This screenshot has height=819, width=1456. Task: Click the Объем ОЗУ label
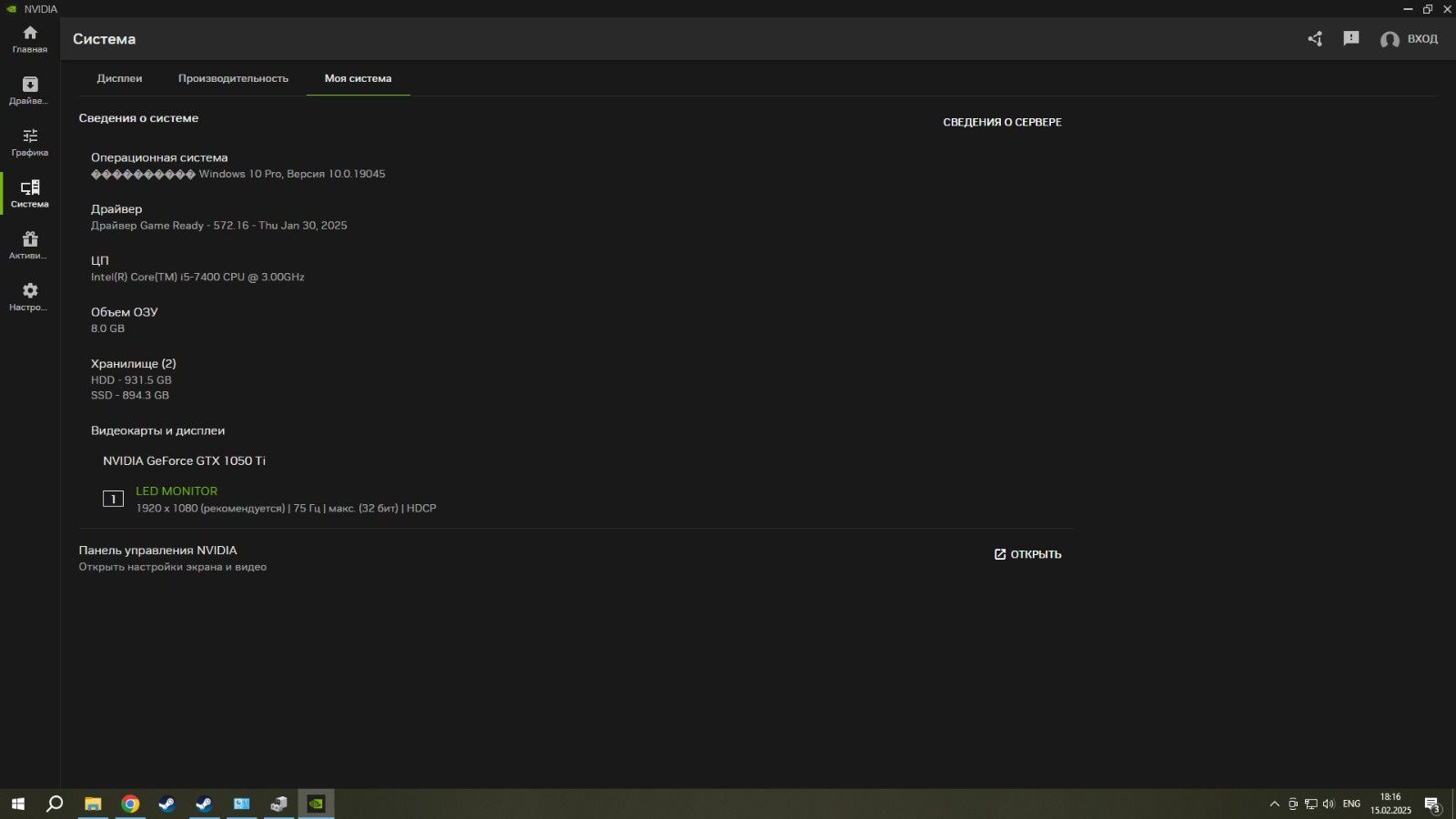tap(124, 312)
